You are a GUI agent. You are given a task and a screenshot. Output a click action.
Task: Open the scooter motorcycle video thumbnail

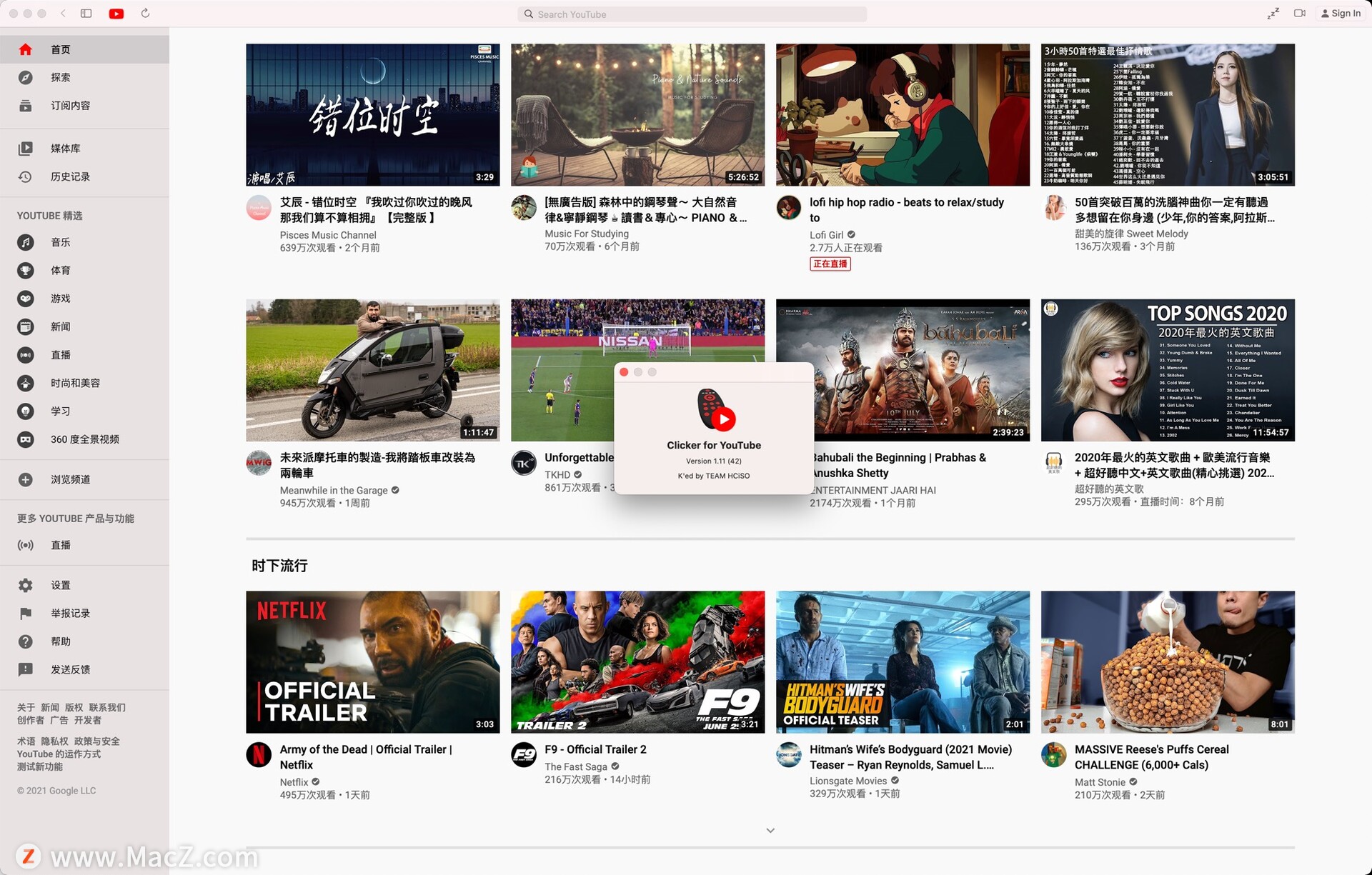tap(373, 370)
